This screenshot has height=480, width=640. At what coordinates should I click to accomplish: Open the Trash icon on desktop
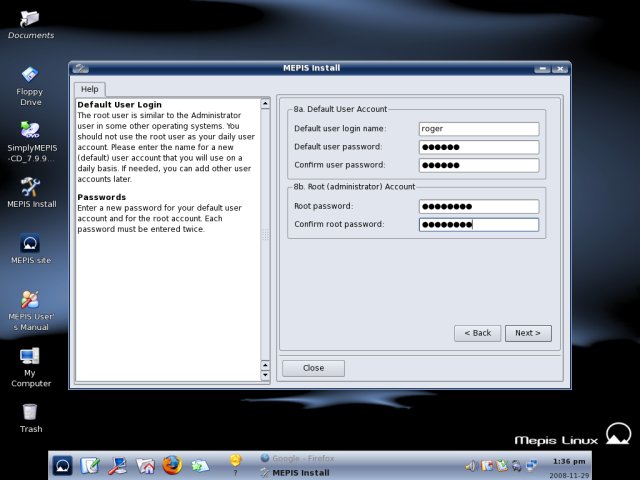pyautogui.click(x=31, y=418)
